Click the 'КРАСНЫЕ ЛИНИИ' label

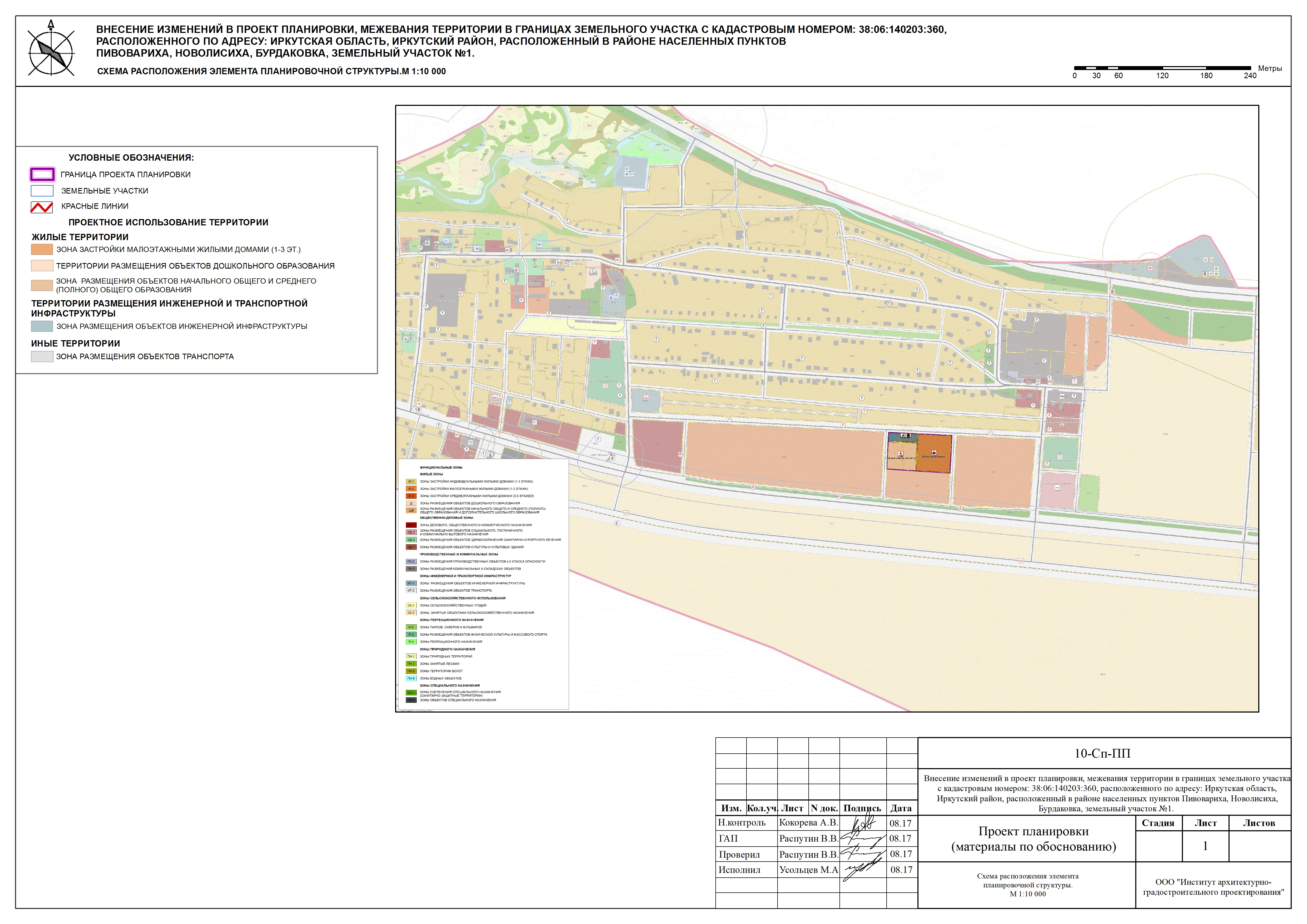coord(95,206)
